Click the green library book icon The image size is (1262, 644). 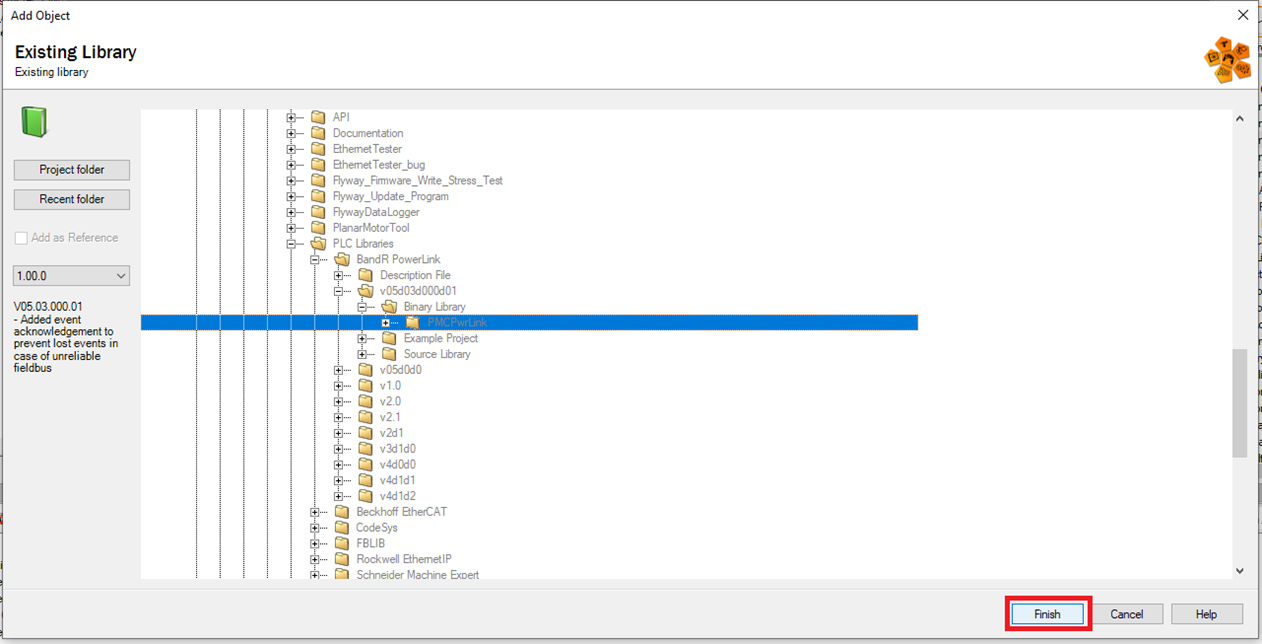[34, 122]
